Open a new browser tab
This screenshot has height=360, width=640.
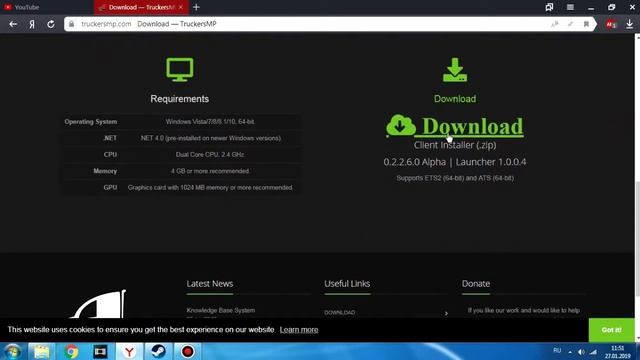[196, 7]
